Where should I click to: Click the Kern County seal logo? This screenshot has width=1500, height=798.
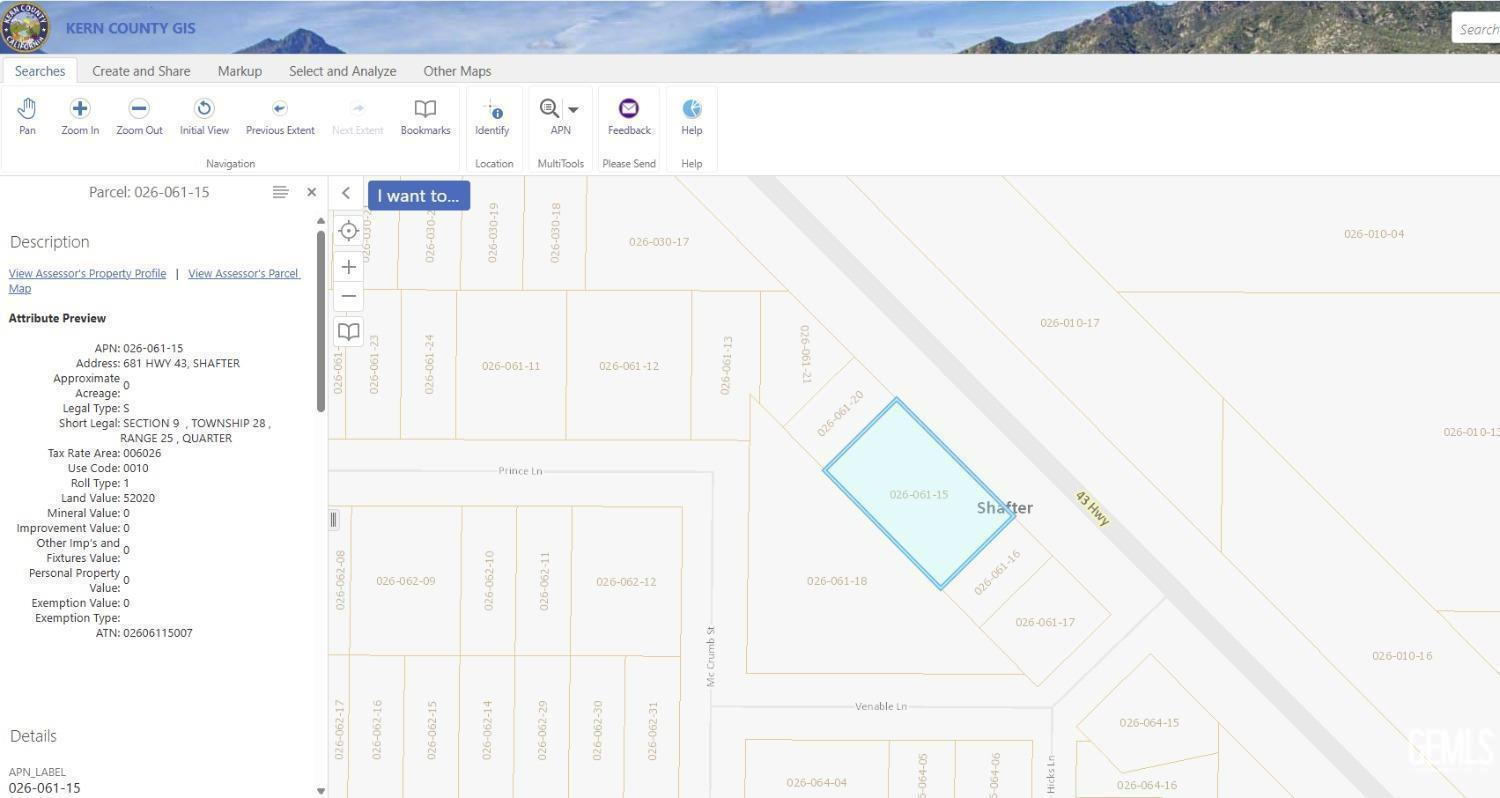pyautogui.click(x=25, y=27)
